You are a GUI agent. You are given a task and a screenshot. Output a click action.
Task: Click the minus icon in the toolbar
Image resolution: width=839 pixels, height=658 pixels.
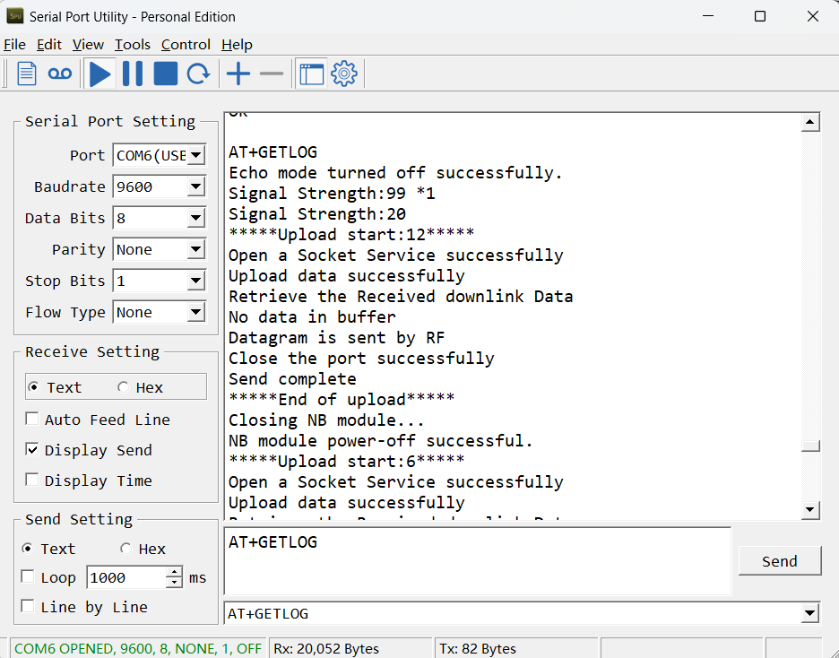point(271,73)
